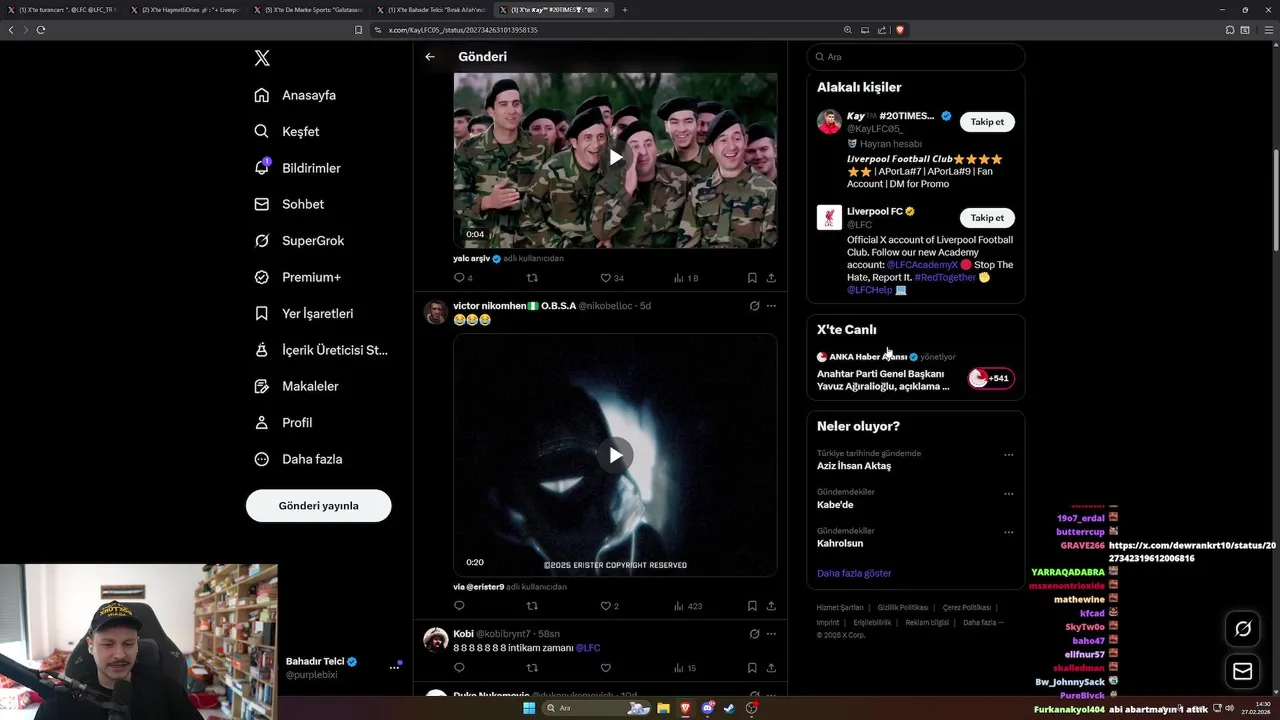Open the Kahrolsun trending topic
Viewport: 1280px width, 720px height.
click(840, 543)
